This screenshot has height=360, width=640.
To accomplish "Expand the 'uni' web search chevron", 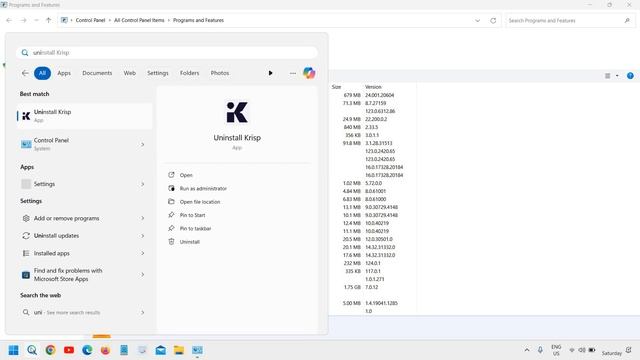I will coord(142,313).
